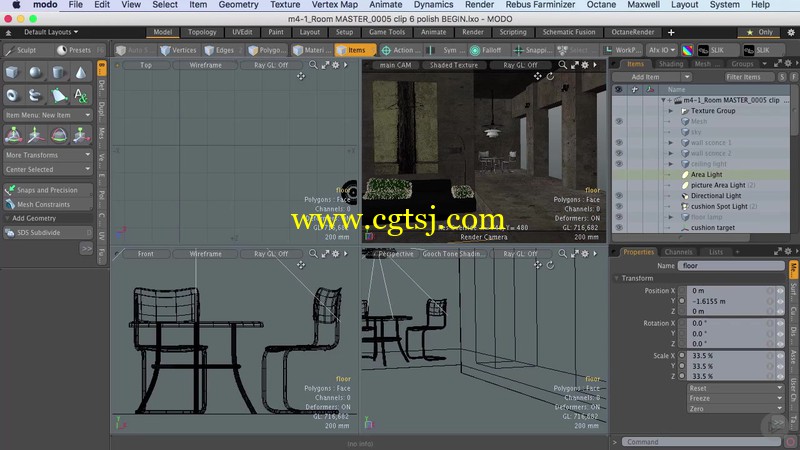
Task: Toggle visibility of Directional Light
Action: pyautogui.click(x=619, y=195)
